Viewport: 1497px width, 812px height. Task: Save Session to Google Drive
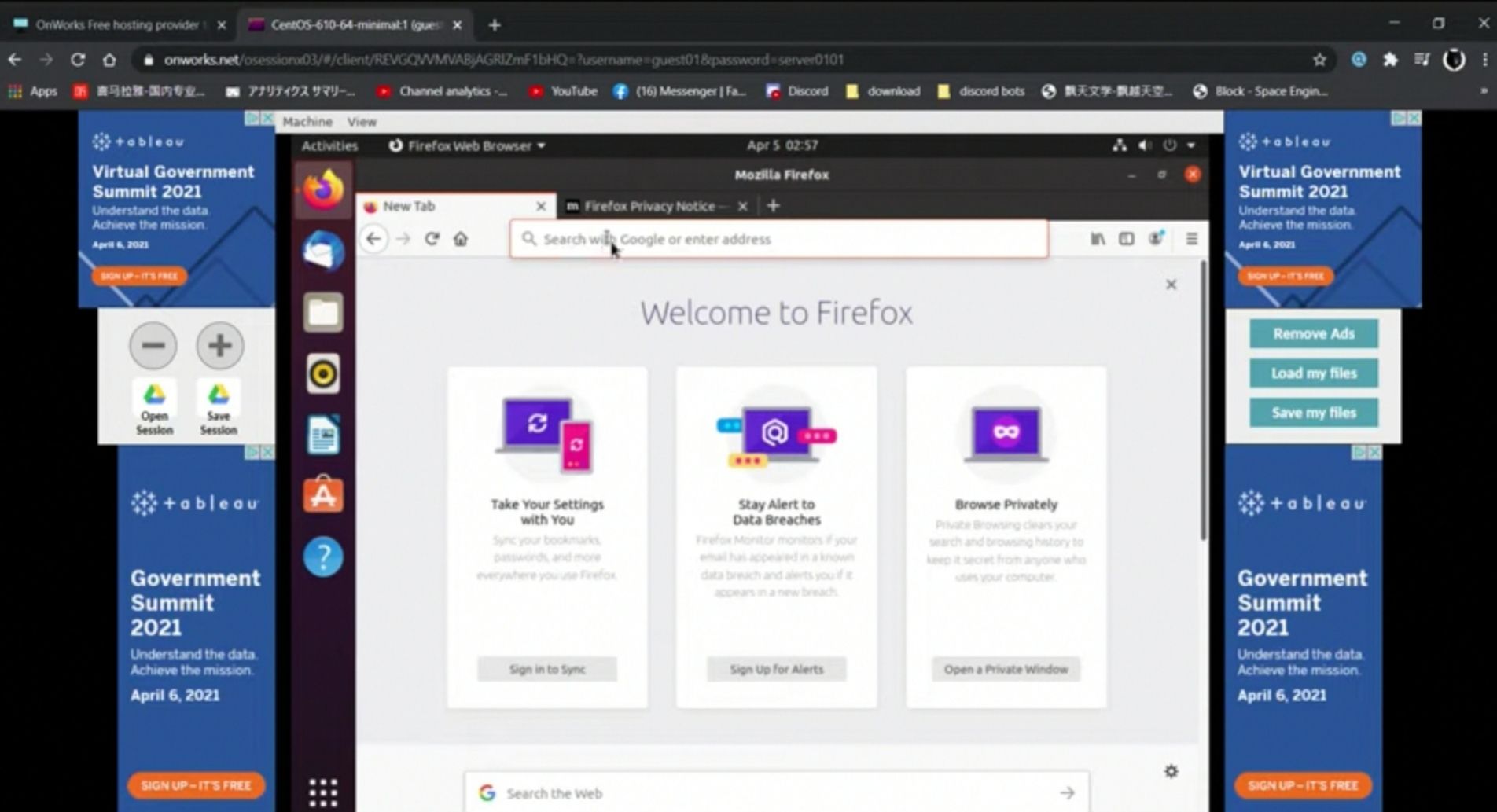(x=219, y=409)
